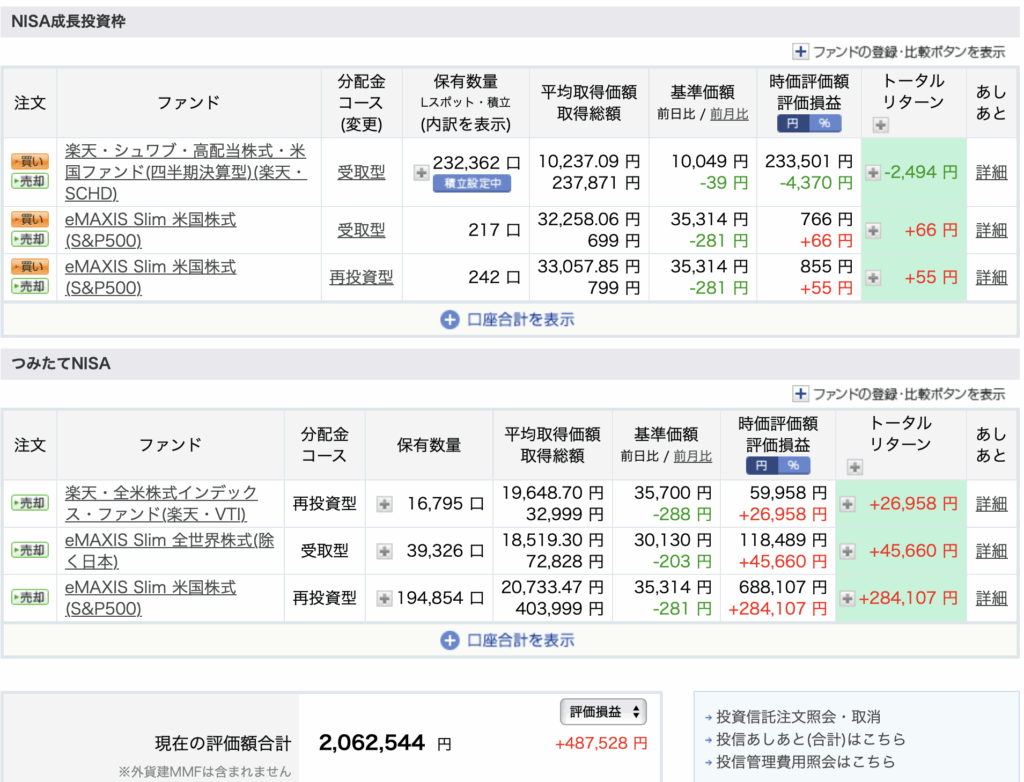Expand 口座合計を表示 under つみたてNISA

coord(508,640)
